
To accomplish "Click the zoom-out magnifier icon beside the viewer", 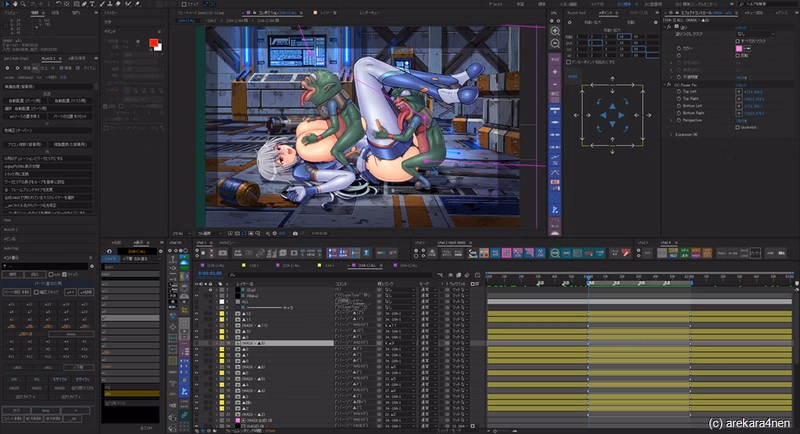I will pyautogui.click(x=555, y=45).
